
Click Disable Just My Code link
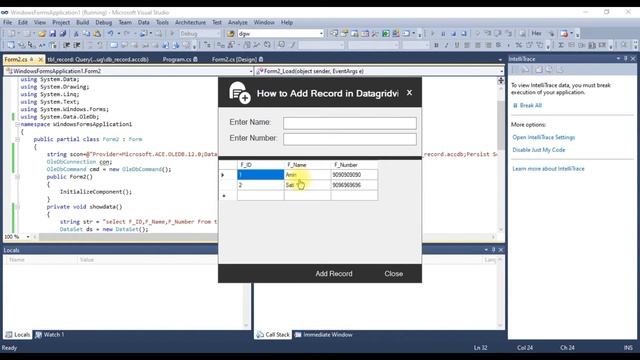pos(539,150)
